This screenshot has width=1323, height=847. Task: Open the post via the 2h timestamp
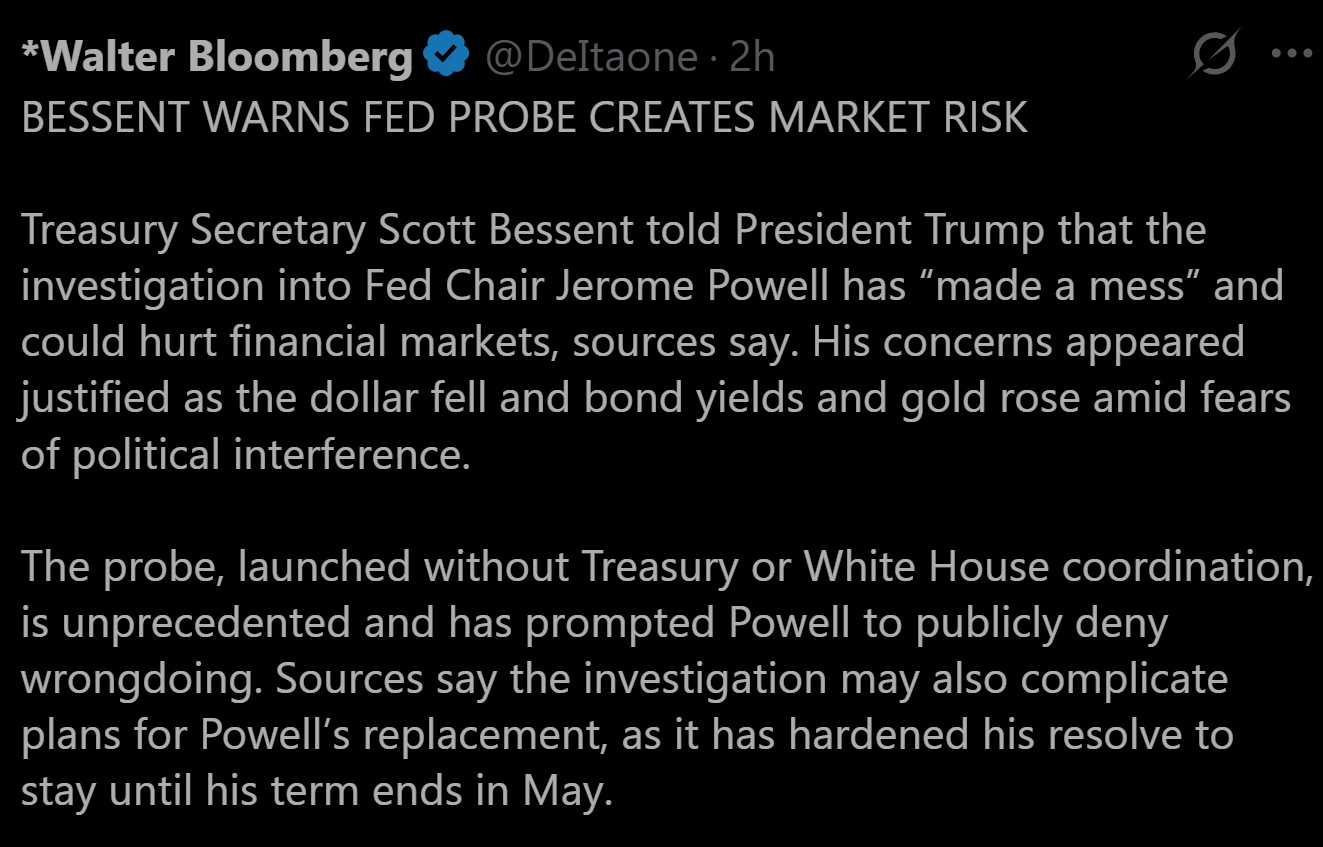(752, 57)
